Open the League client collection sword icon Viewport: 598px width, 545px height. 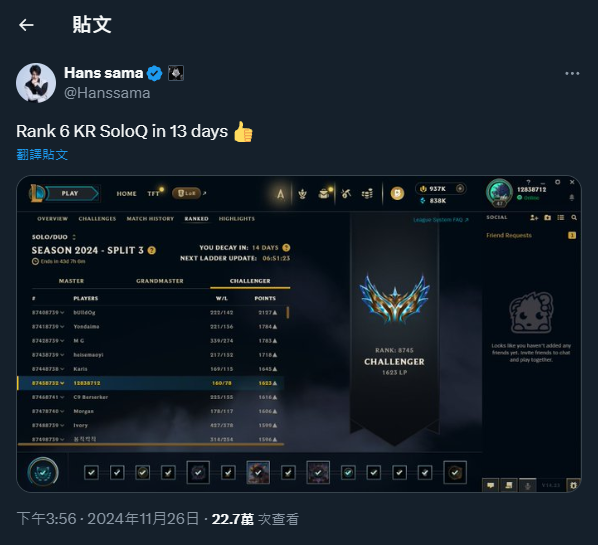[346, 194]
